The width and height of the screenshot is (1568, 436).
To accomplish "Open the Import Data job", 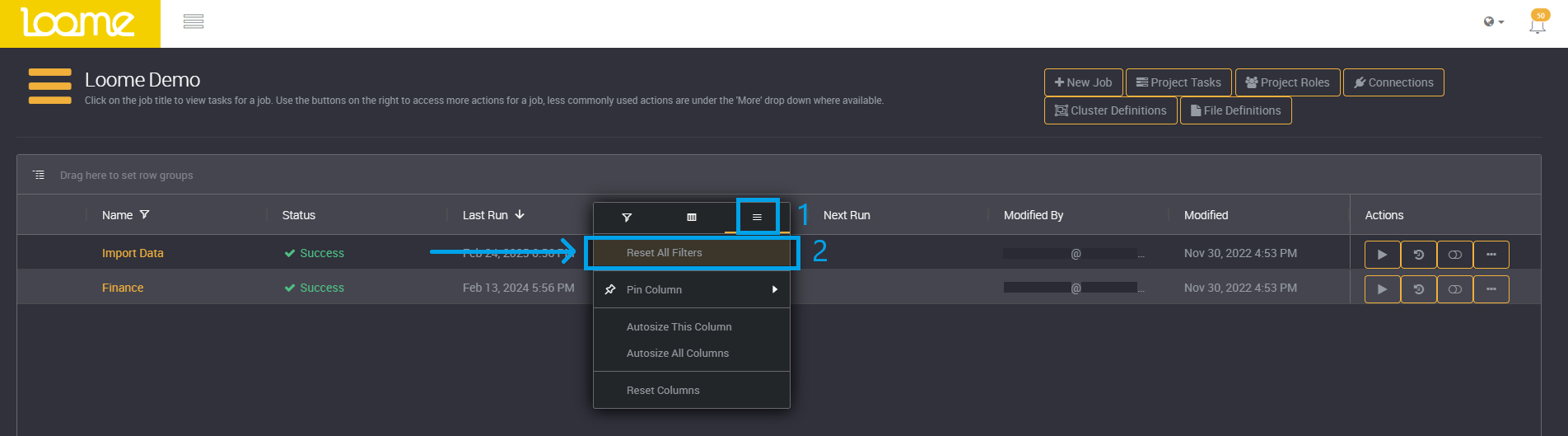I will [133, 253].
